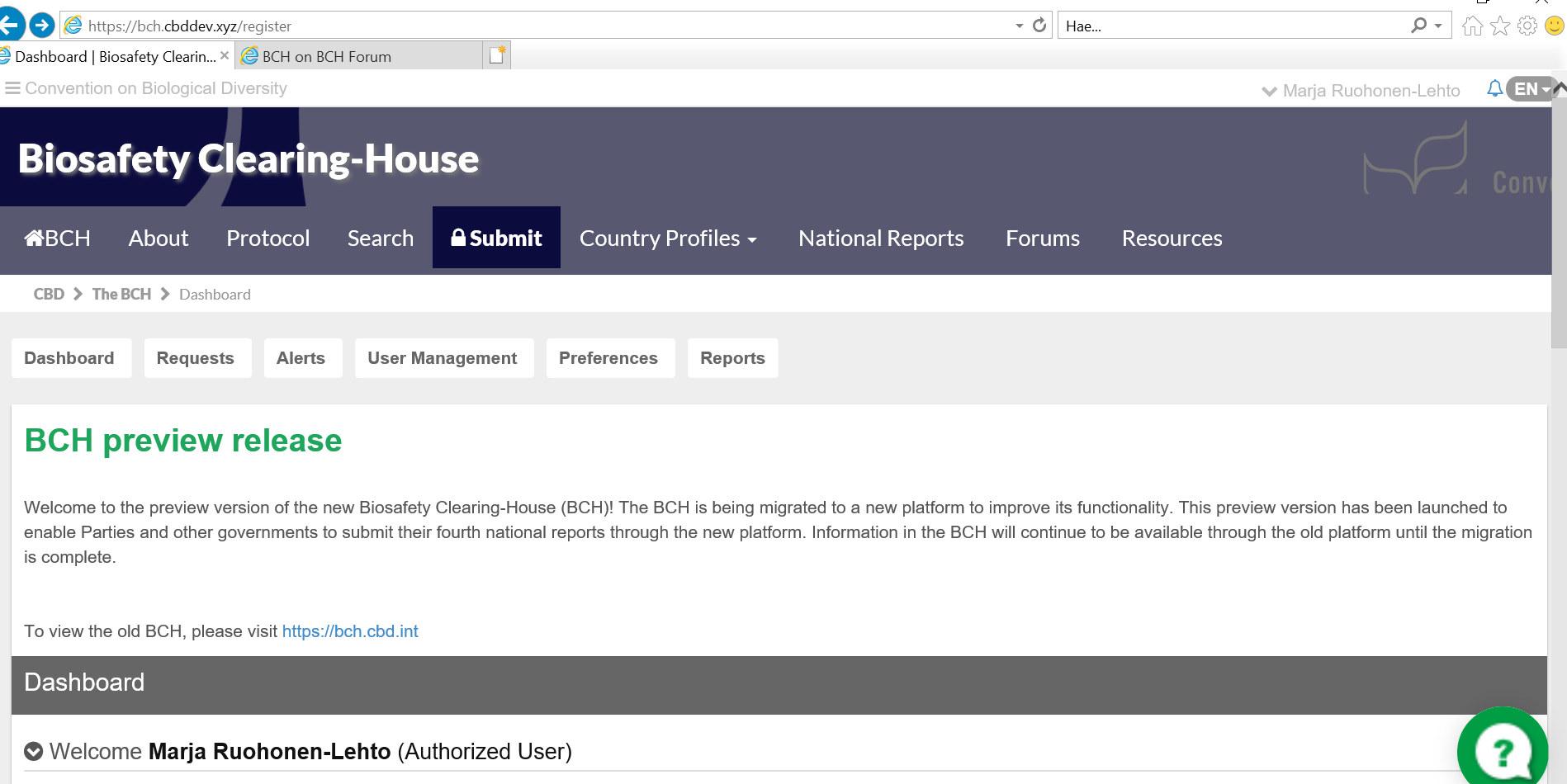Expand the Marja Ruohonen-Lehto user menu
This screenshot has height=784, width=1567.
click(1361, 91)
